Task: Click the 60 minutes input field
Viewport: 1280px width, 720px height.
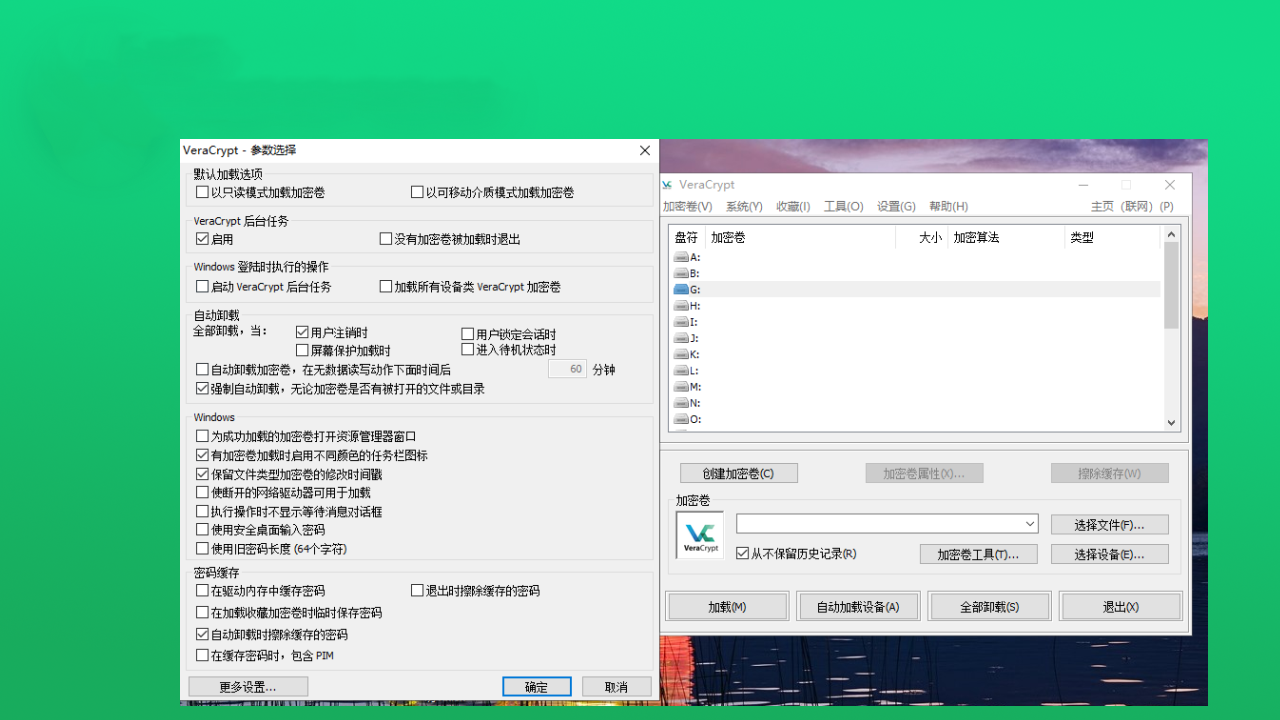Action: point(567,369)
